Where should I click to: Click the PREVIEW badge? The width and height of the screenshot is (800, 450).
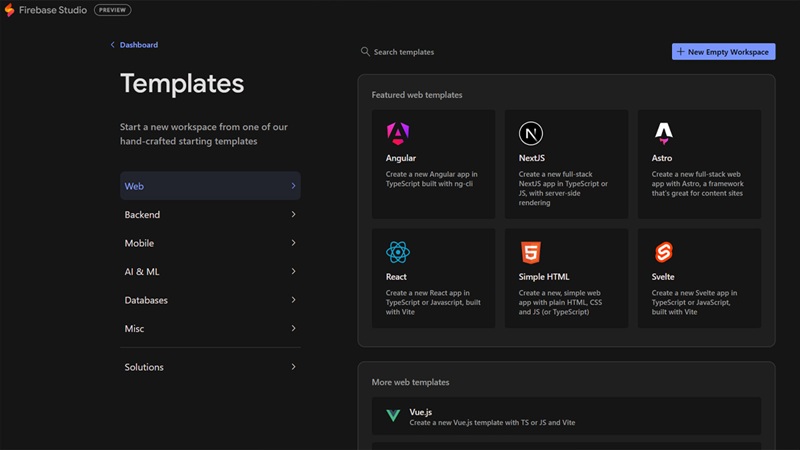[x=112, y=10]
